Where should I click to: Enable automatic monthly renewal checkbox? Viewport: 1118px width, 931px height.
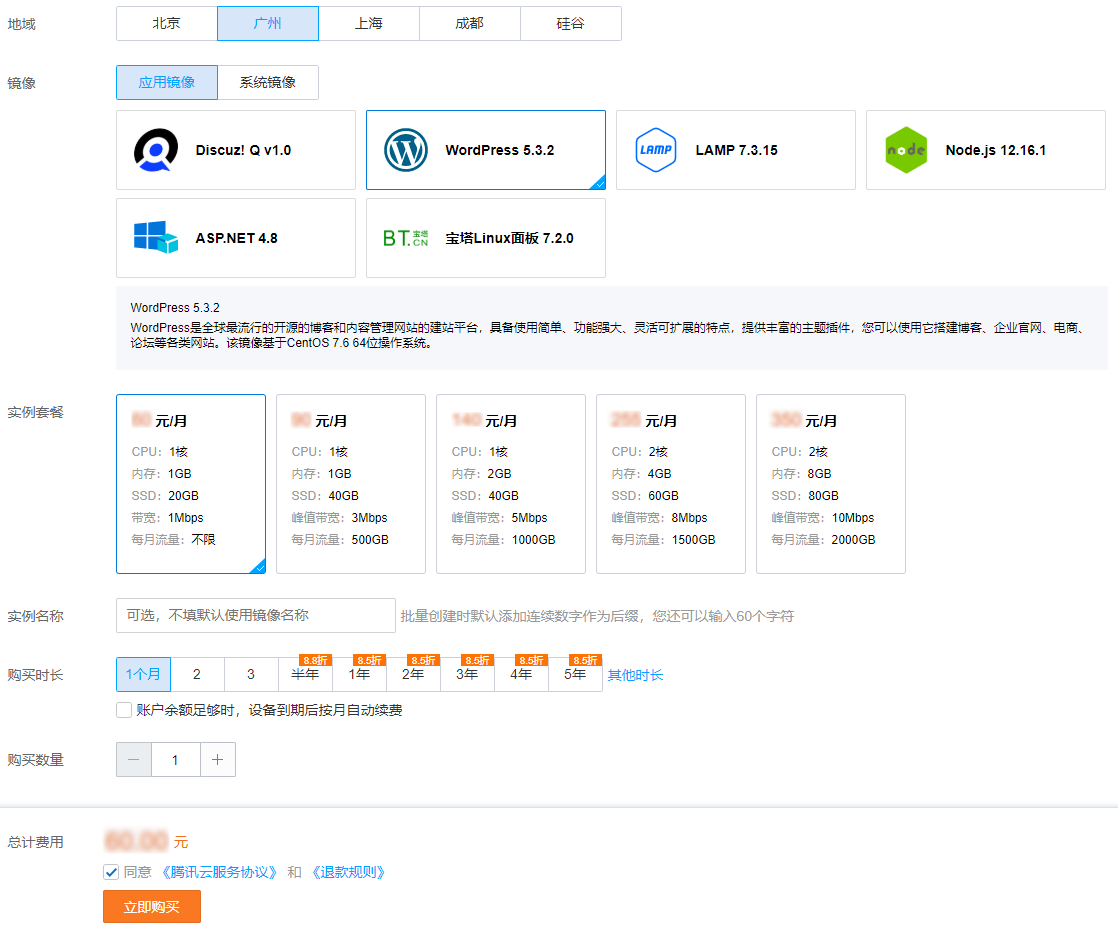tap(123, 710)
